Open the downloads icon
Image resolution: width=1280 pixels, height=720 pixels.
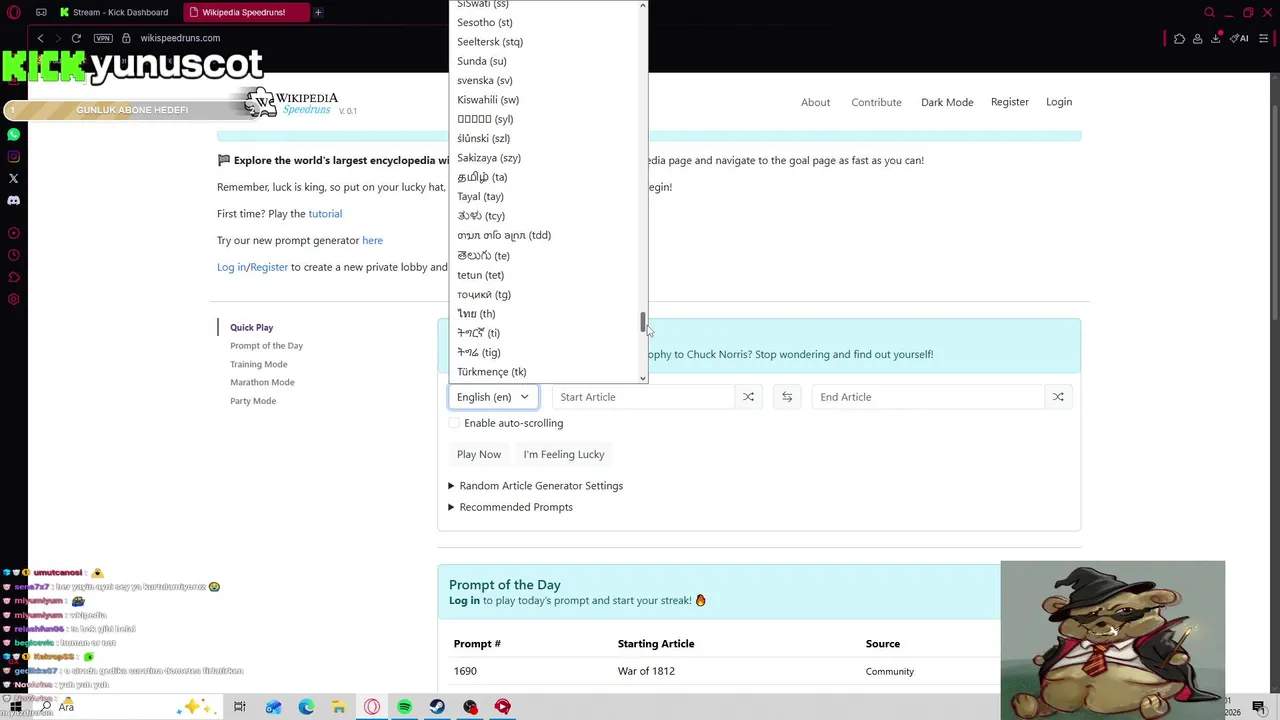(x=1215, y=38)
